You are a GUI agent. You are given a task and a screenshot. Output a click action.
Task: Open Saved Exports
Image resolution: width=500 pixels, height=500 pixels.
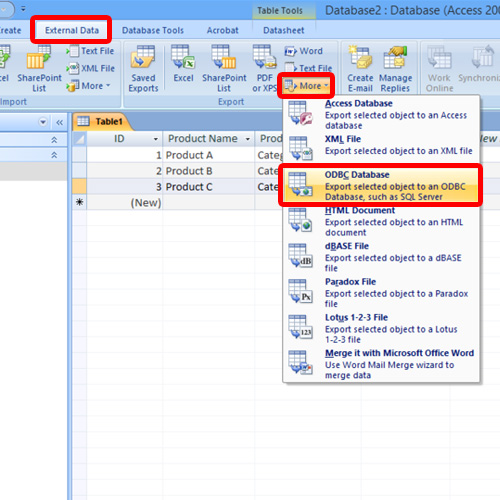143,69
